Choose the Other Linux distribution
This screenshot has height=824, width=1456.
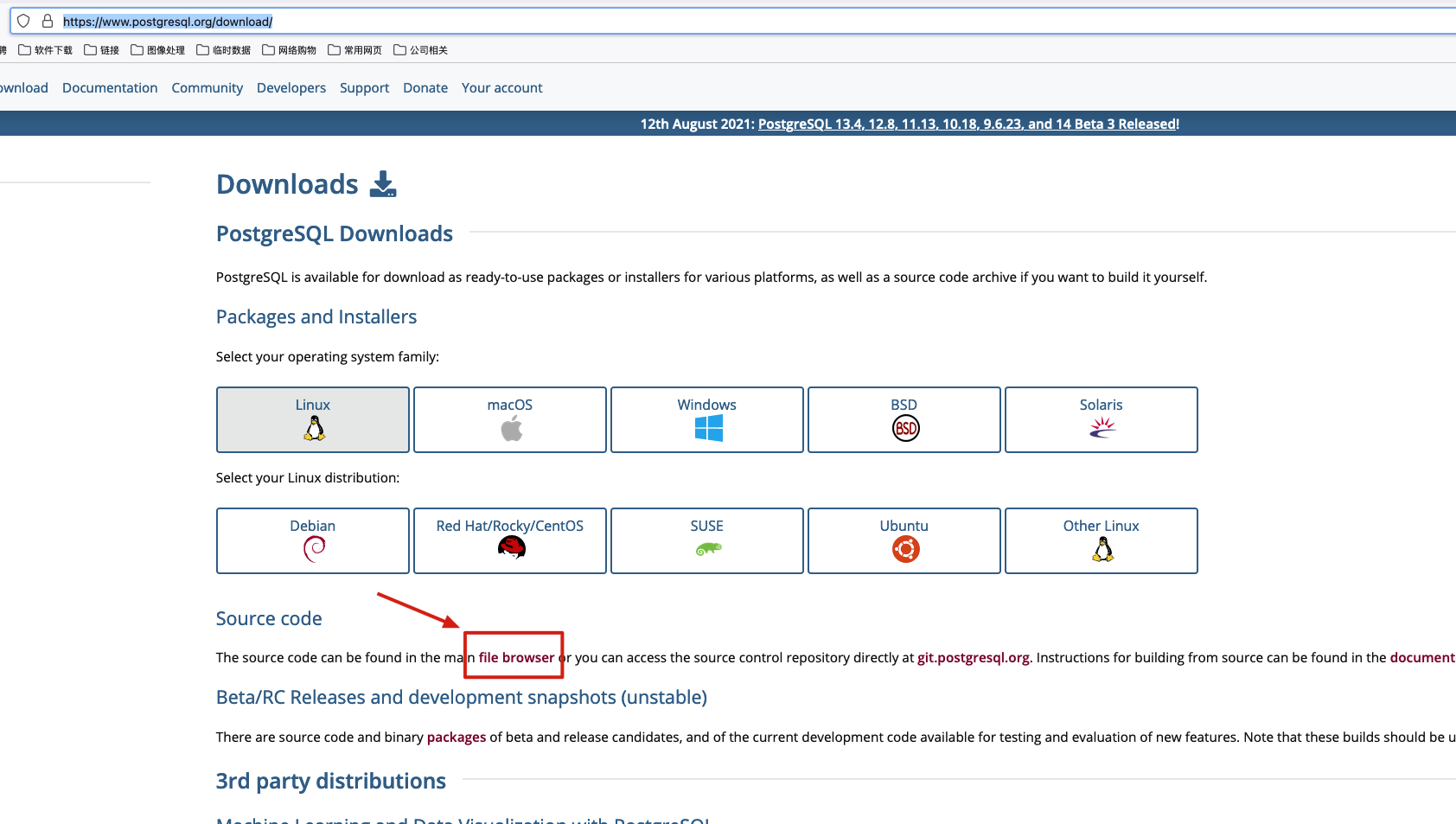(1102, 540)
